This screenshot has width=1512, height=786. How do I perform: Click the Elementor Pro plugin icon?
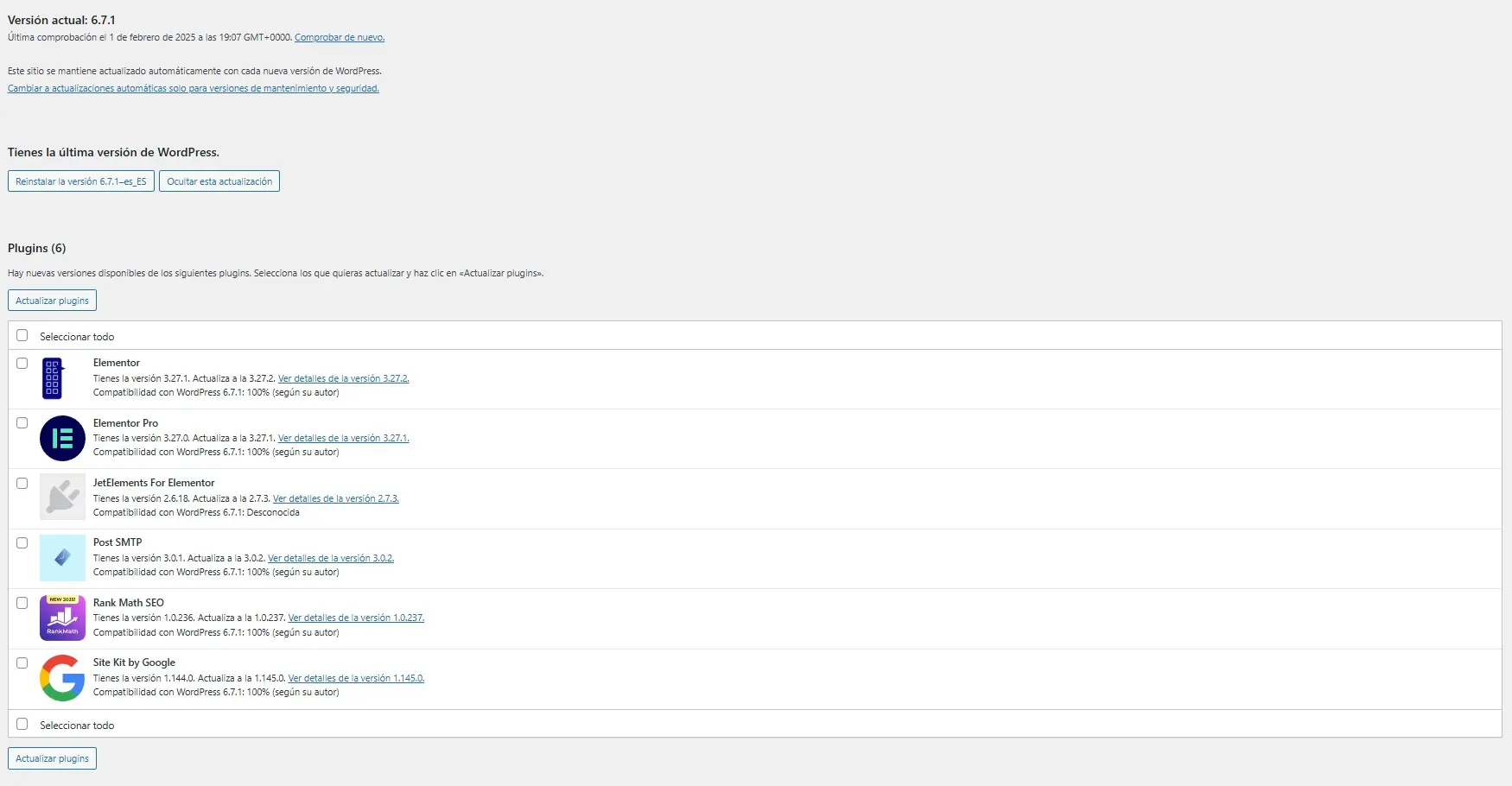tap(62, 438)
